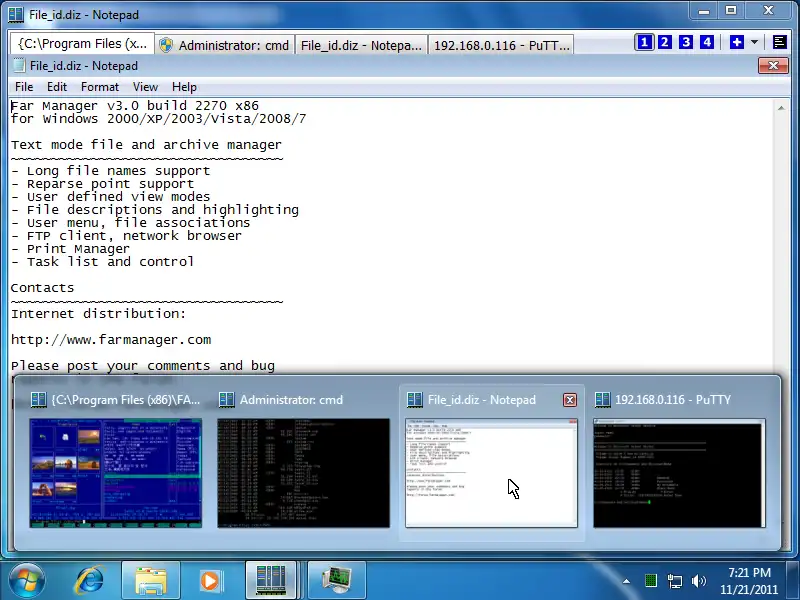
Task: Click the Far Manager thumbnail preview
Action: [x=116, y=473]
